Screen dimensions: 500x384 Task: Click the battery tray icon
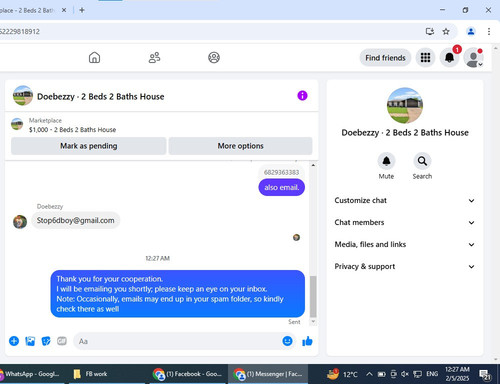point(381,374)
